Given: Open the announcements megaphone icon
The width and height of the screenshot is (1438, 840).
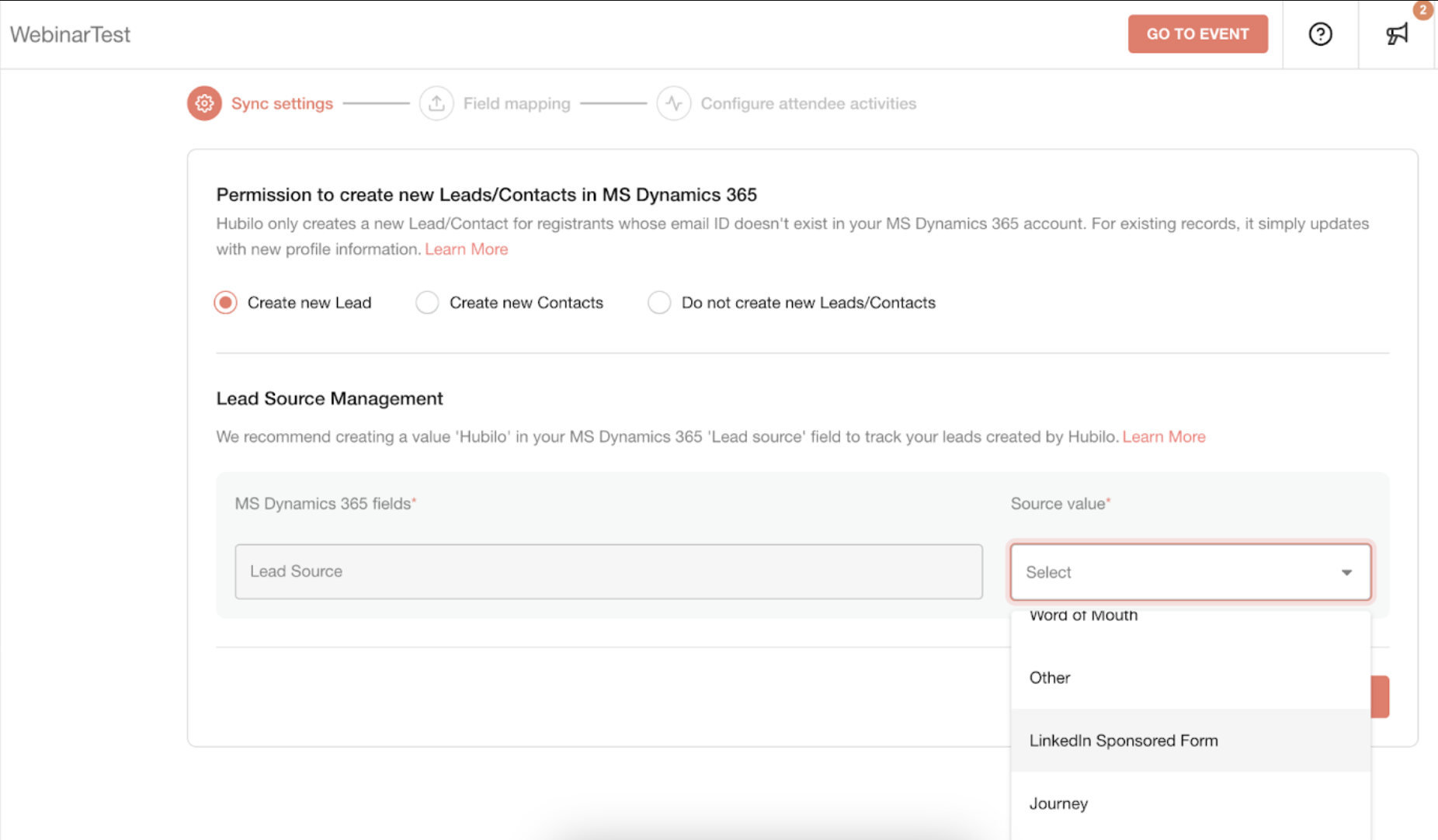Looking at the screenshot, I should pos(1397,34).
